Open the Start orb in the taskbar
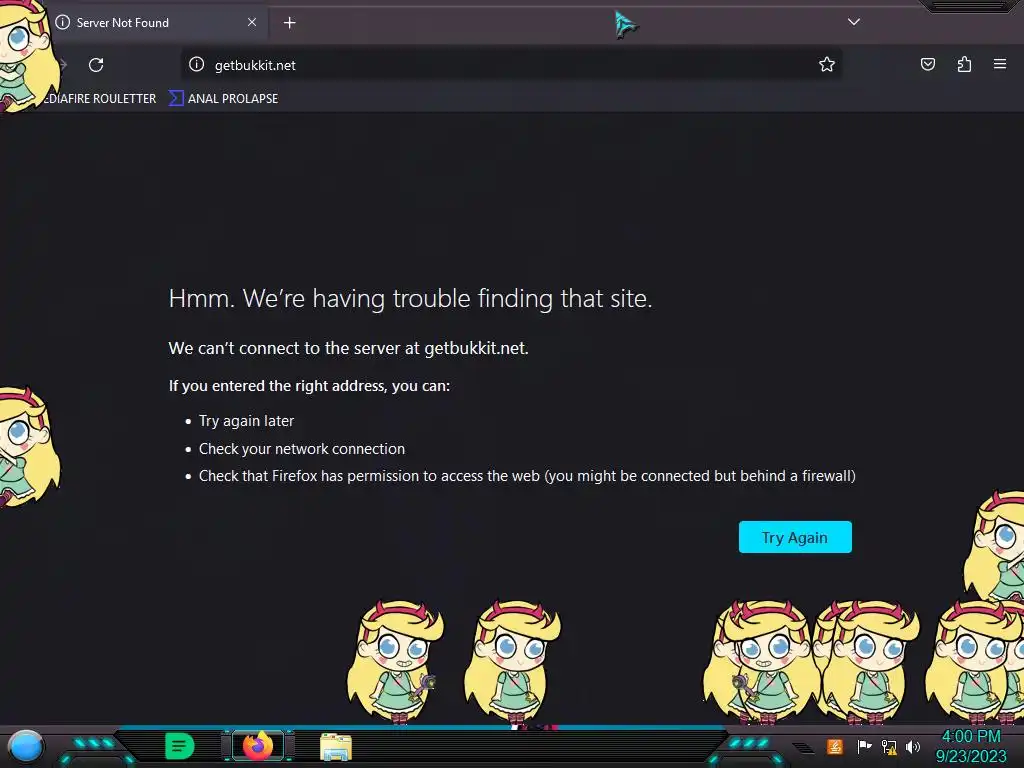Viewport: 1024px width, 768px height. (x=26, y=746)
